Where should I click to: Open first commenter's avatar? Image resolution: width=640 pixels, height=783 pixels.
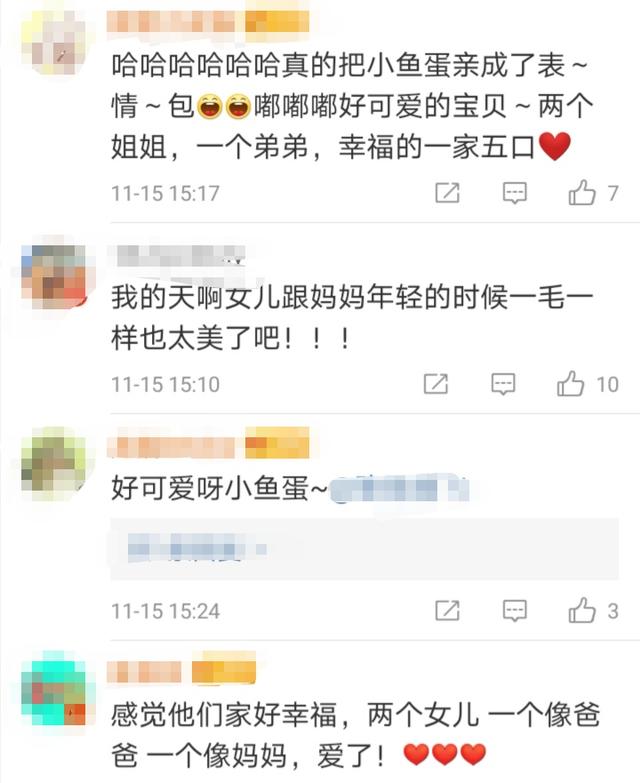point(53,42)
